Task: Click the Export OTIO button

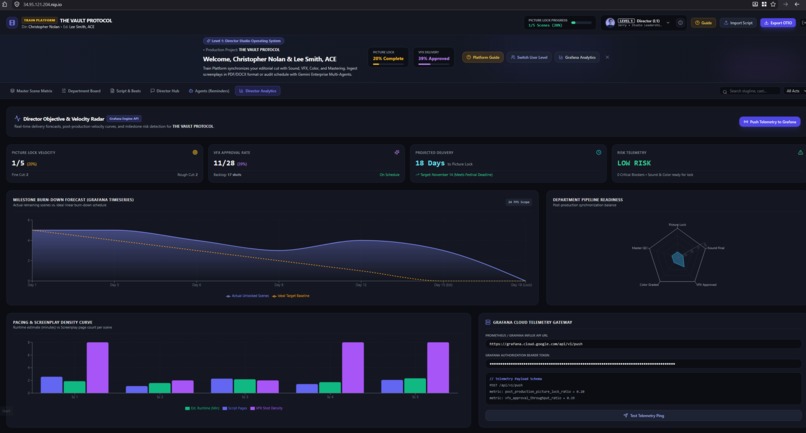Action: [x=778, y=23]
